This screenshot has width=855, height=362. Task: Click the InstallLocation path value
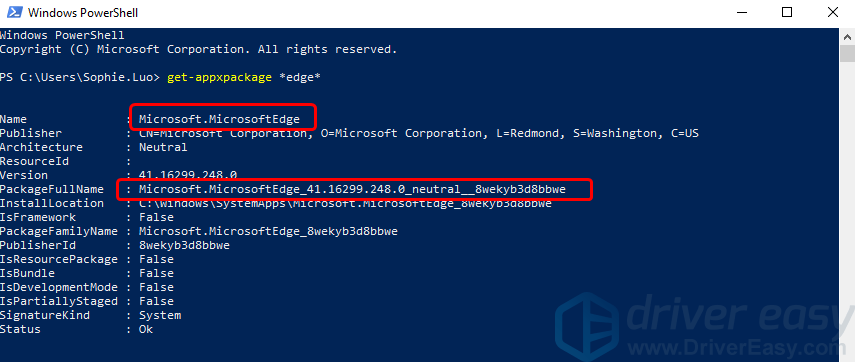[345, 203]
